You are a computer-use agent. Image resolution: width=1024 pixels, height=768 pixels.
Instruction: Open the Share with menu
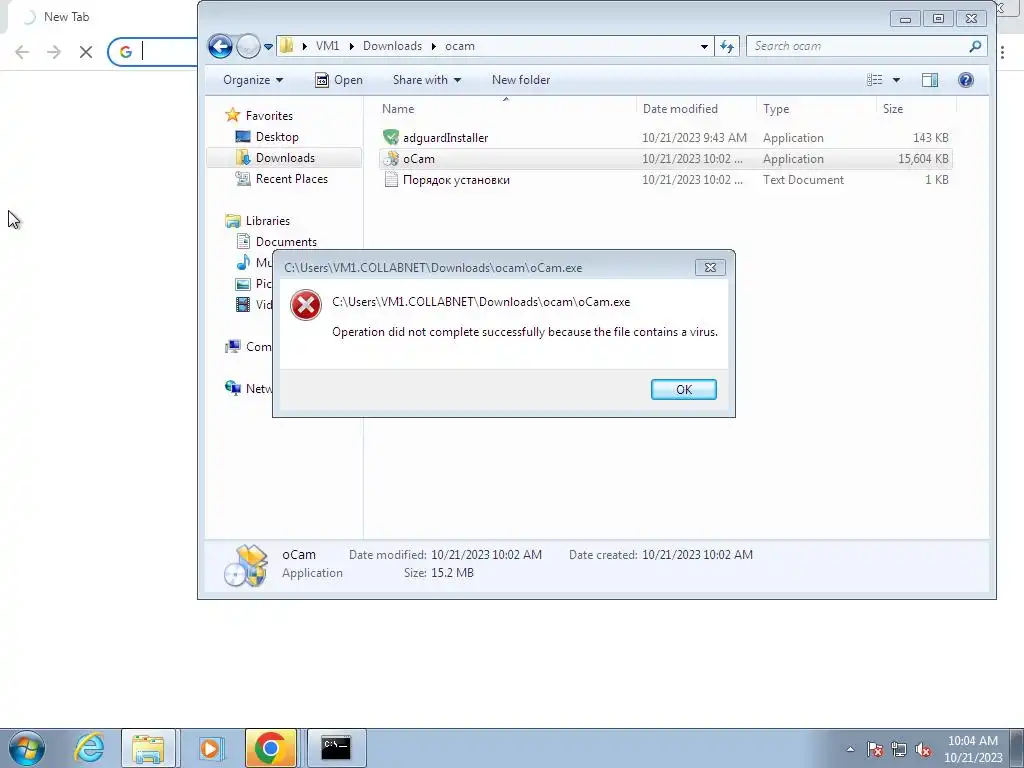[426, 80]
